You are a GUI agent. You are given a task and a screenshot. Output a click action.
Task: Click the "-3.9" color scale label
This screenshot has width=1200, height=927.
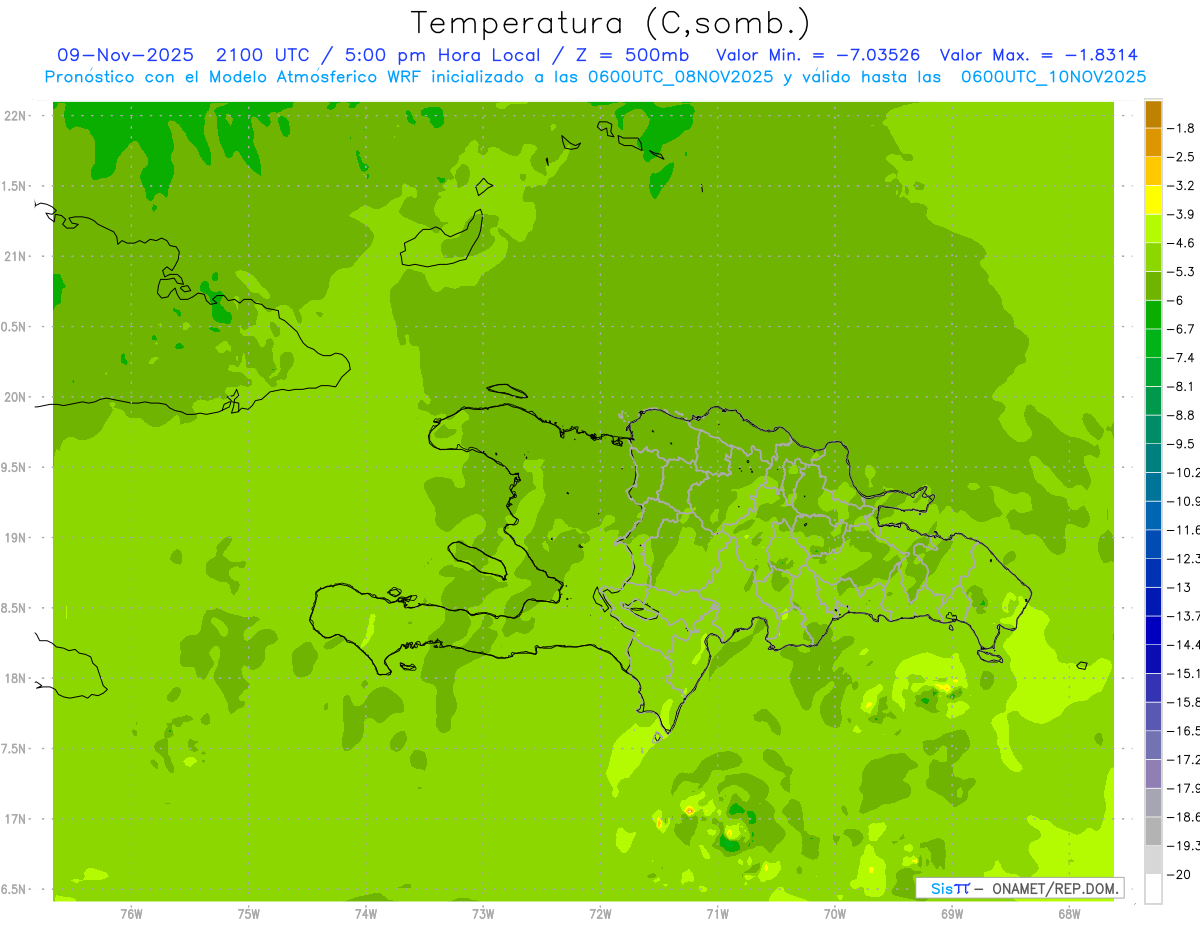click(1181, 214)
